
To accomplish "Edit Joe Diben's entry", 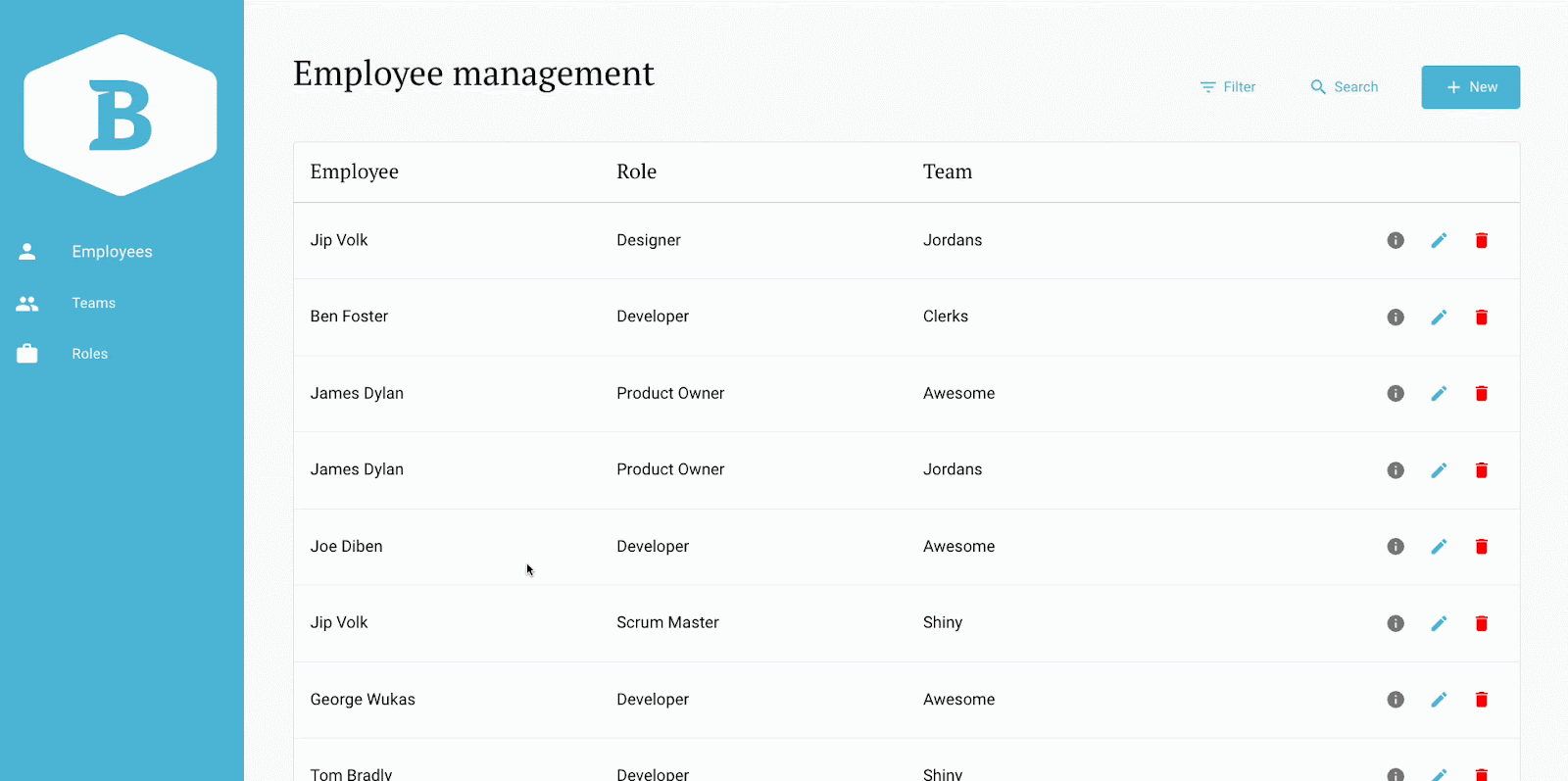I will [1439, 547].
